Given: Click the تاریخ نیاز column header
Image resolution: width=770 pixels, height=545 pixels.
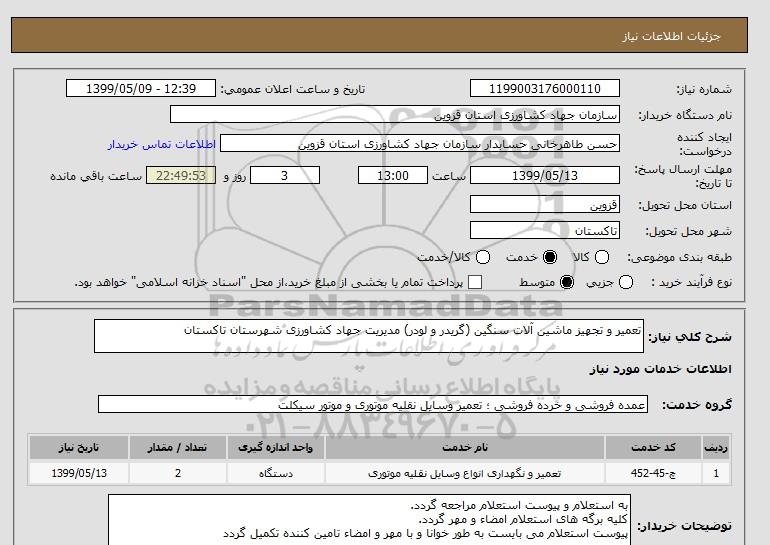Looking at the screenshot, I should [79, 447].
